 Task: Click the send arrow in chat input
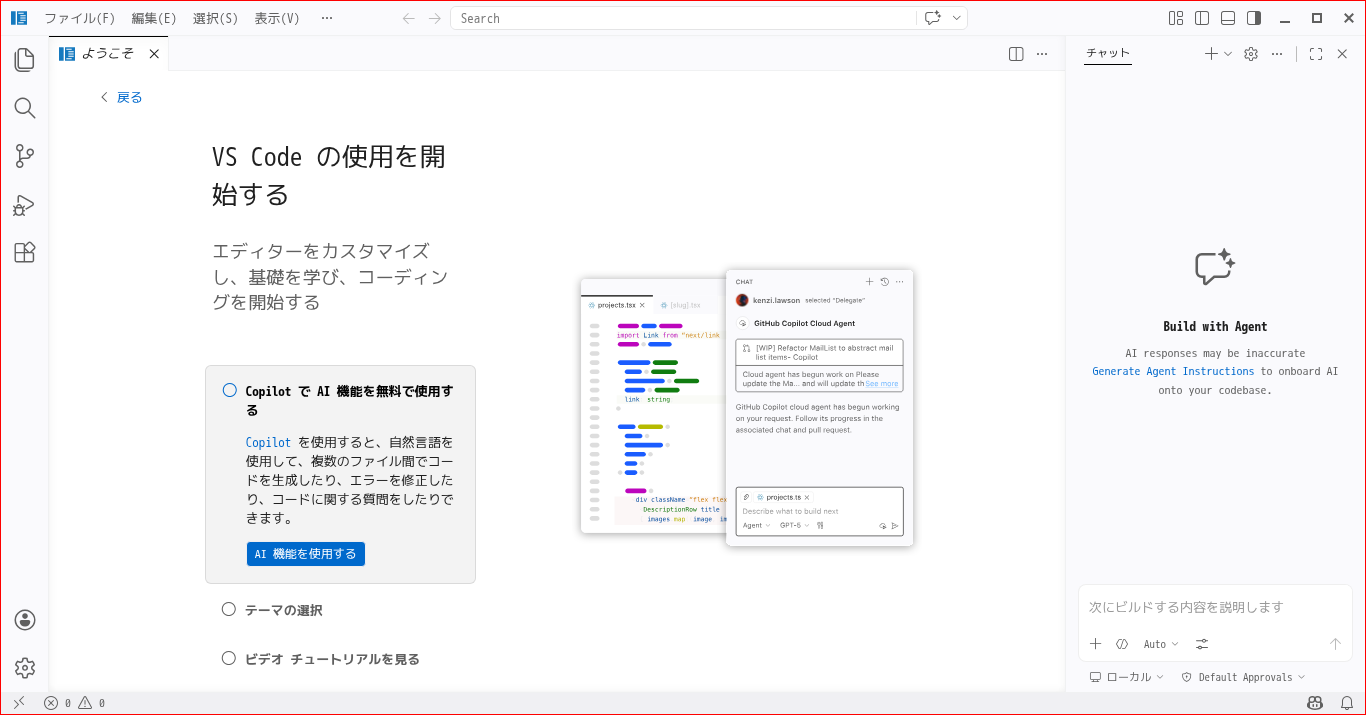coord(1335,644)
